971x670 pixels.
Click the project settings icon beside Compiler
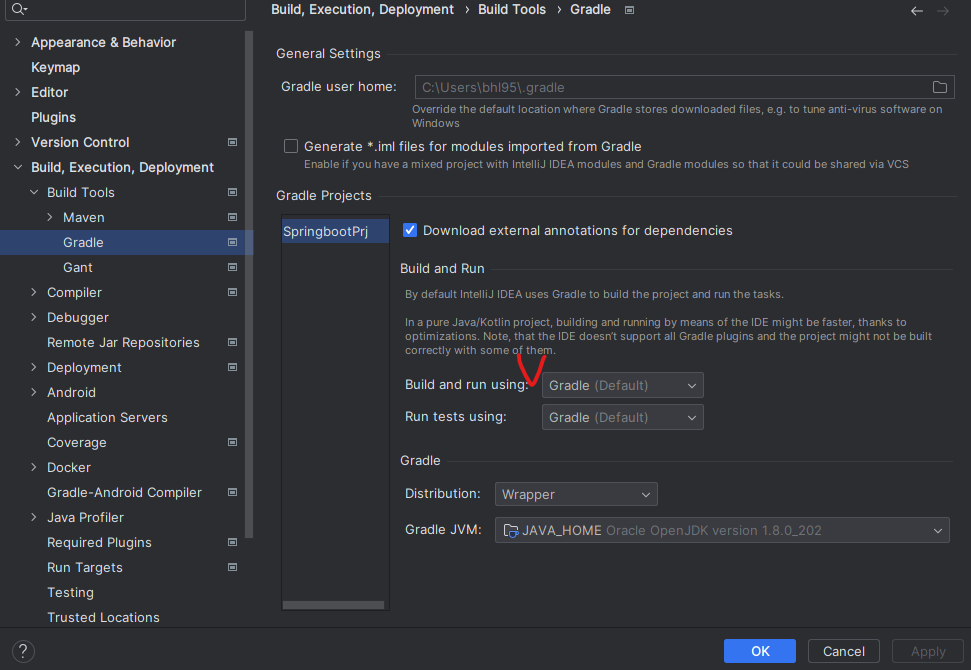click(232, 292)
